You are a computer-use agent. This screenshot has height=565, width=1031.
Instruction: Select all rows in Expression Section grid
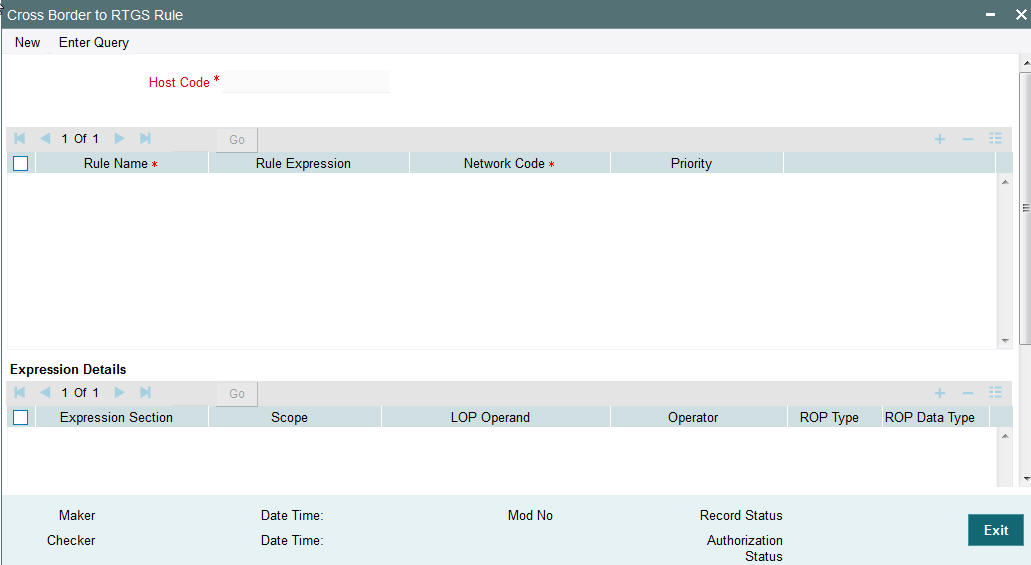coord(20,417)
